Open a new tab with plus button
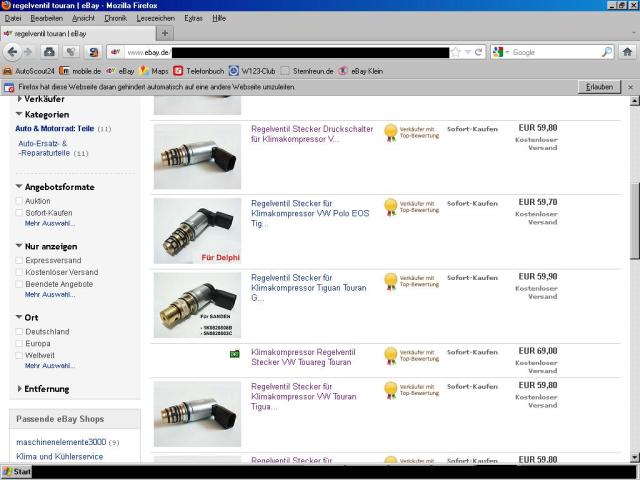This screenshot has height=480, width=640. coord(165,33)
